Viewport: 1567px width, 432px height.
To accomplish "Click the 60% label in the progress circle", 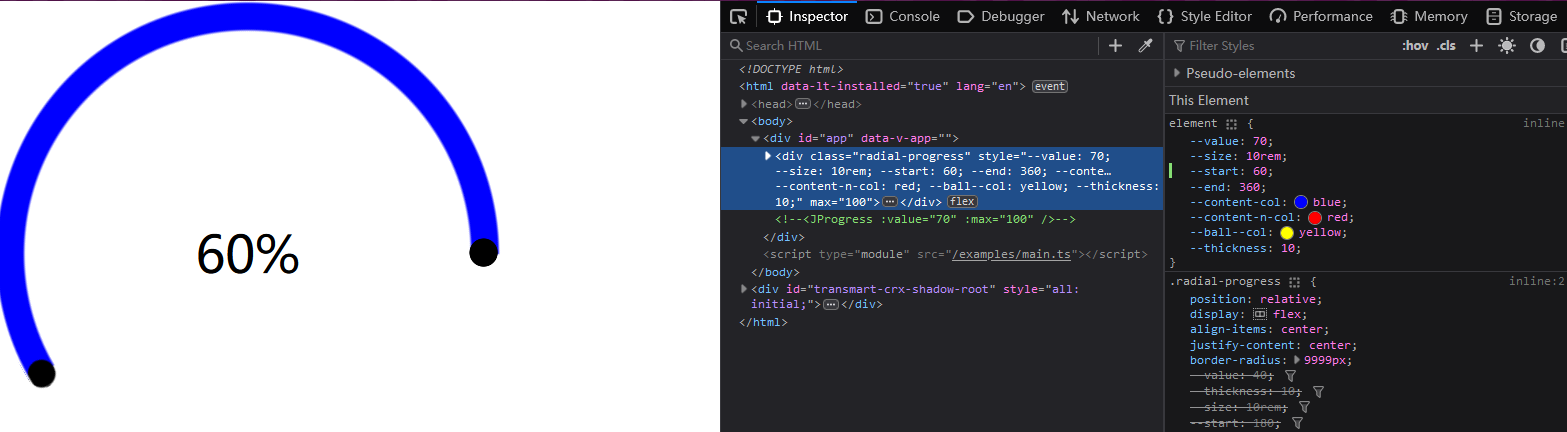I will (248, 254).
